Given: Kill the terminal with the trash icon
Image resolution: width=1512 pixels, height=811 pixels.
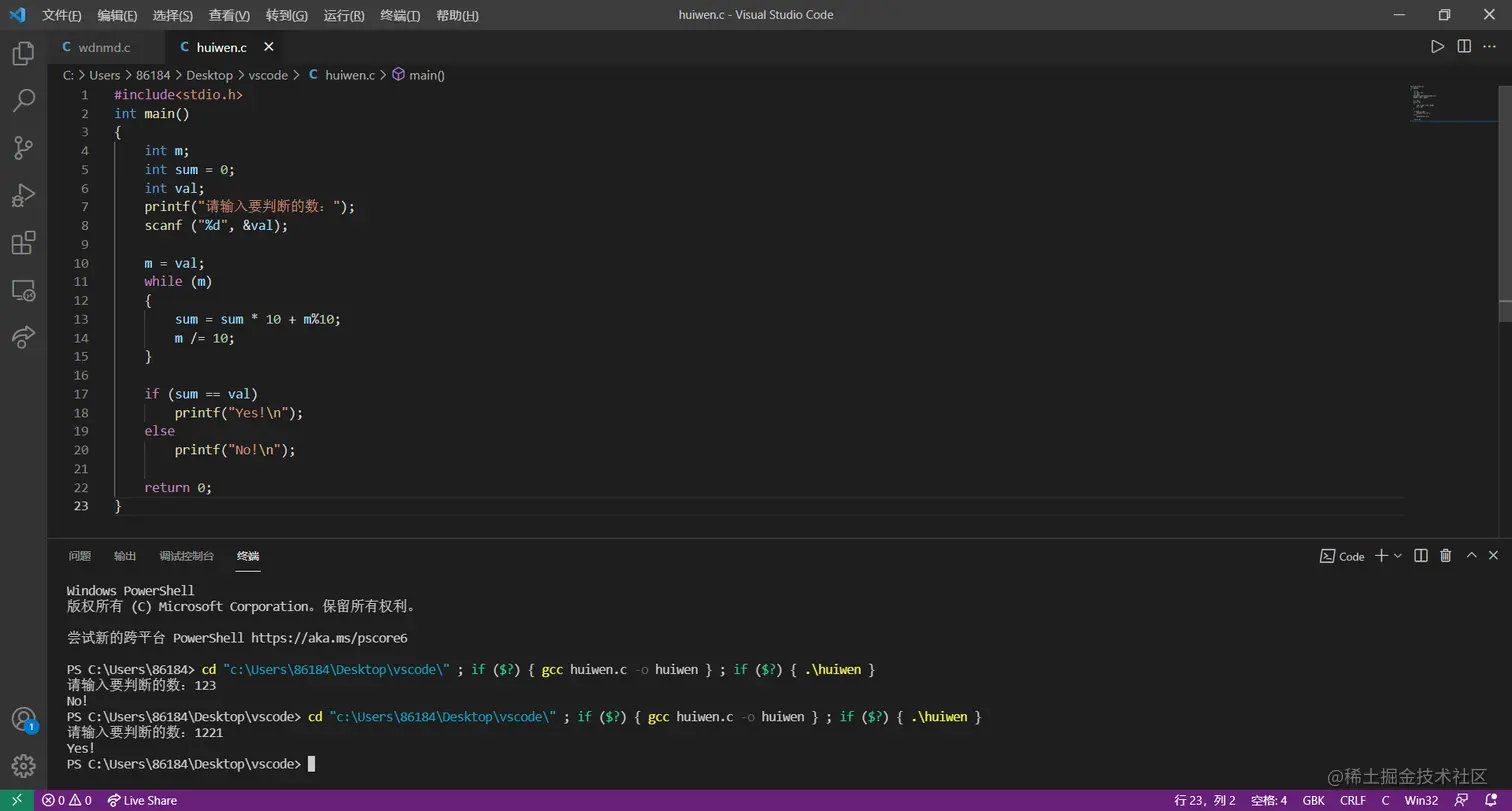Looking at the screenshot, I should 1445,556.
